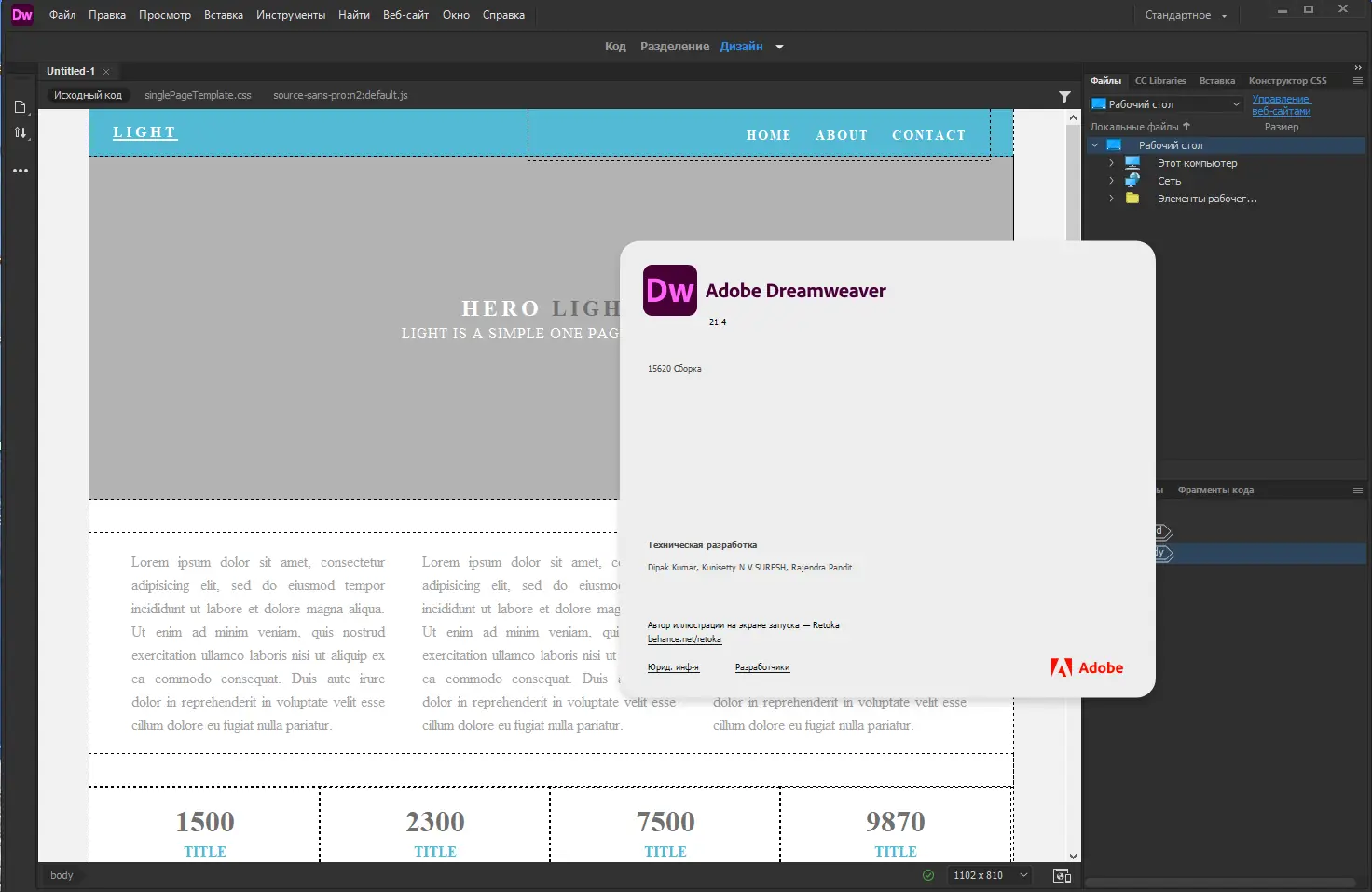Screen dimensions: 1372x892
Task: Open the Дизайн view mode dropdown arrow
Action: pos(779,47)
